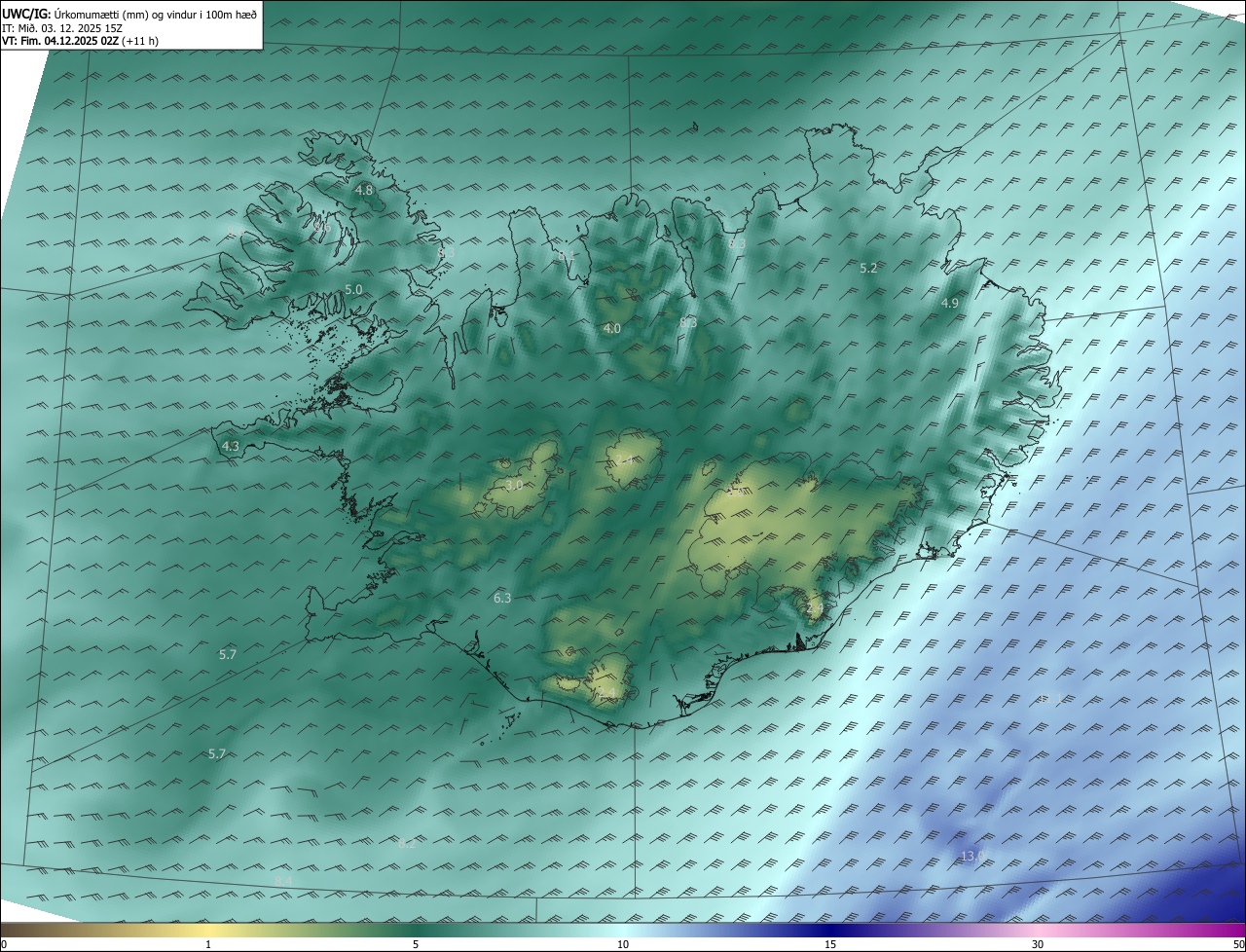Image resolution: width=1246 pixels, height=952 pixels.
Task: Click the 3.0 value label on the map
Action: click(514, 485)
